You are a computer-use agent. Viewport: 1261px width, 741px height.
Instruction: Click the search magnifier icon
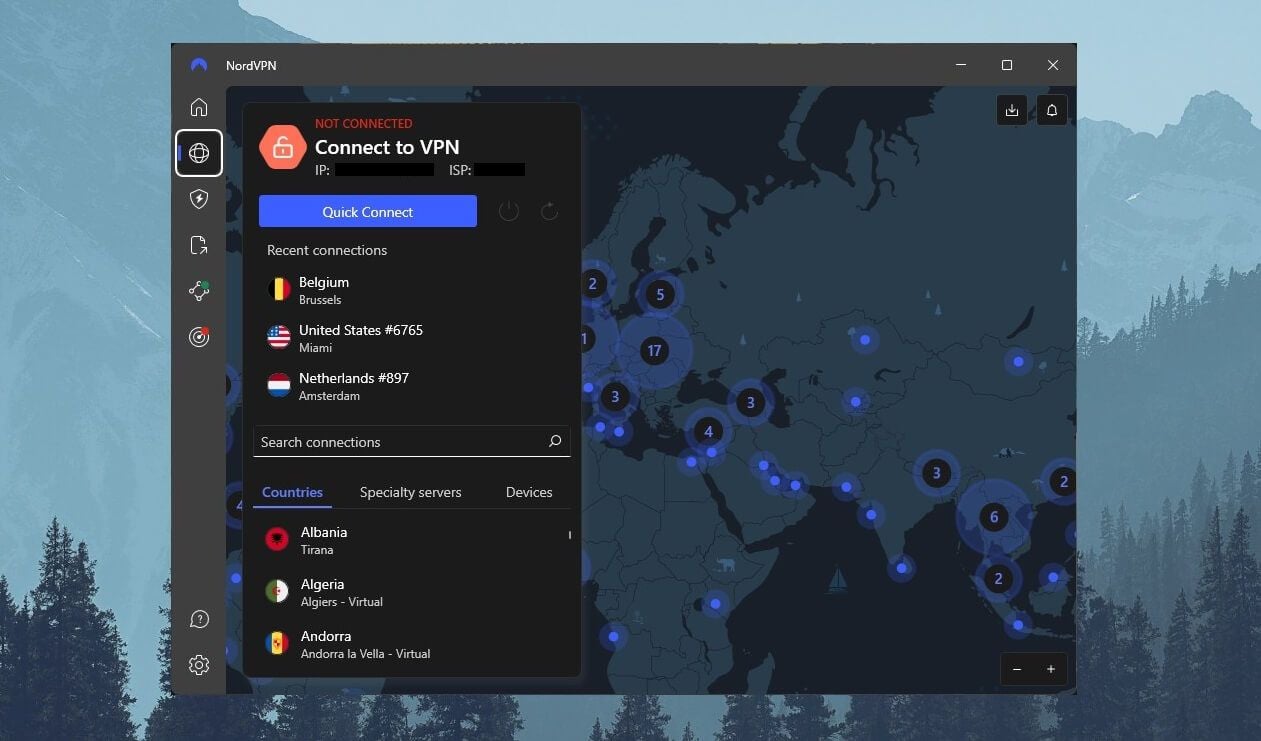[555, 441]
